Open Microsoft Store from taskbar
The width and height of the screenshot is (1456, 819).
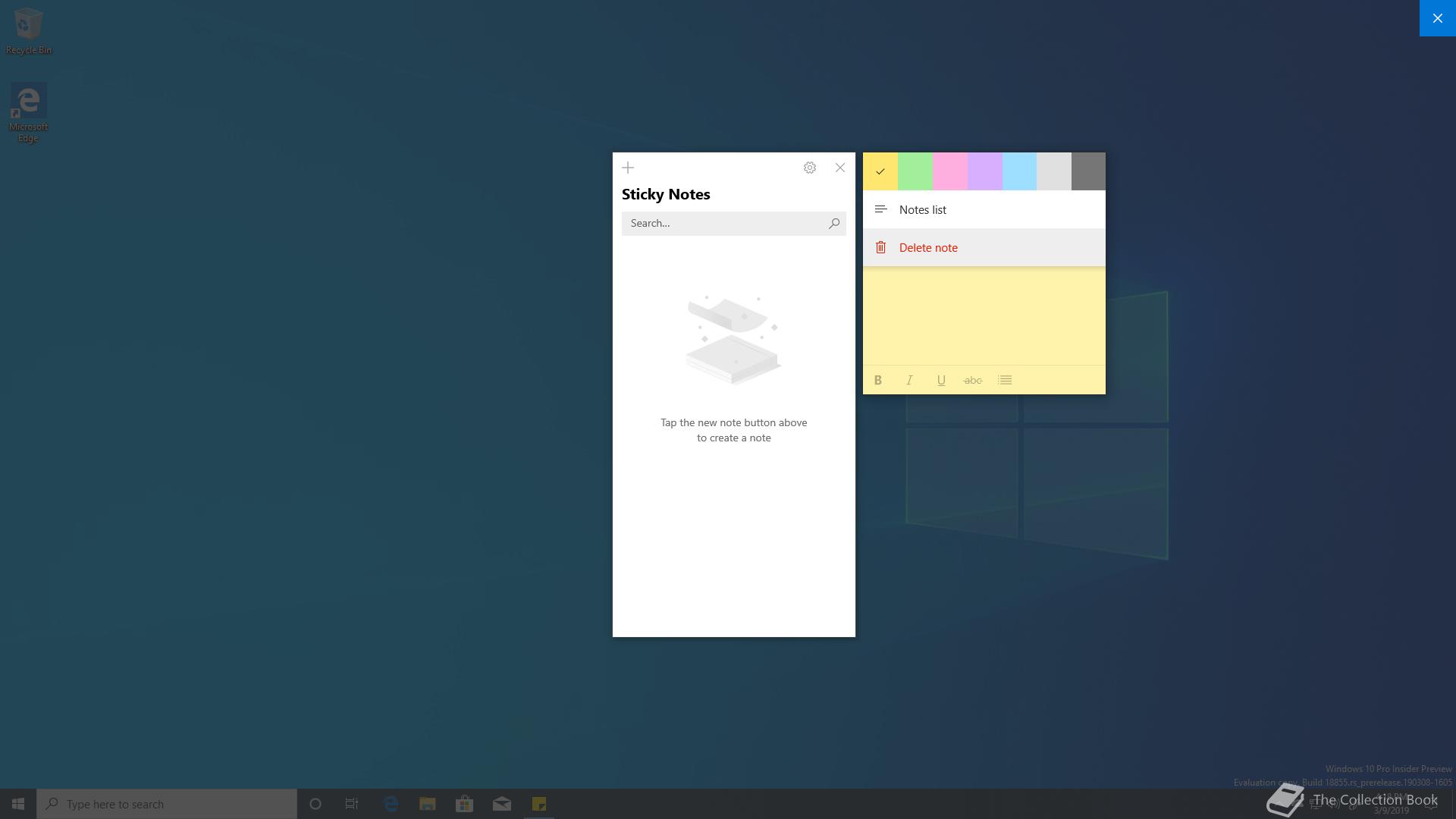tap(465, 804)
